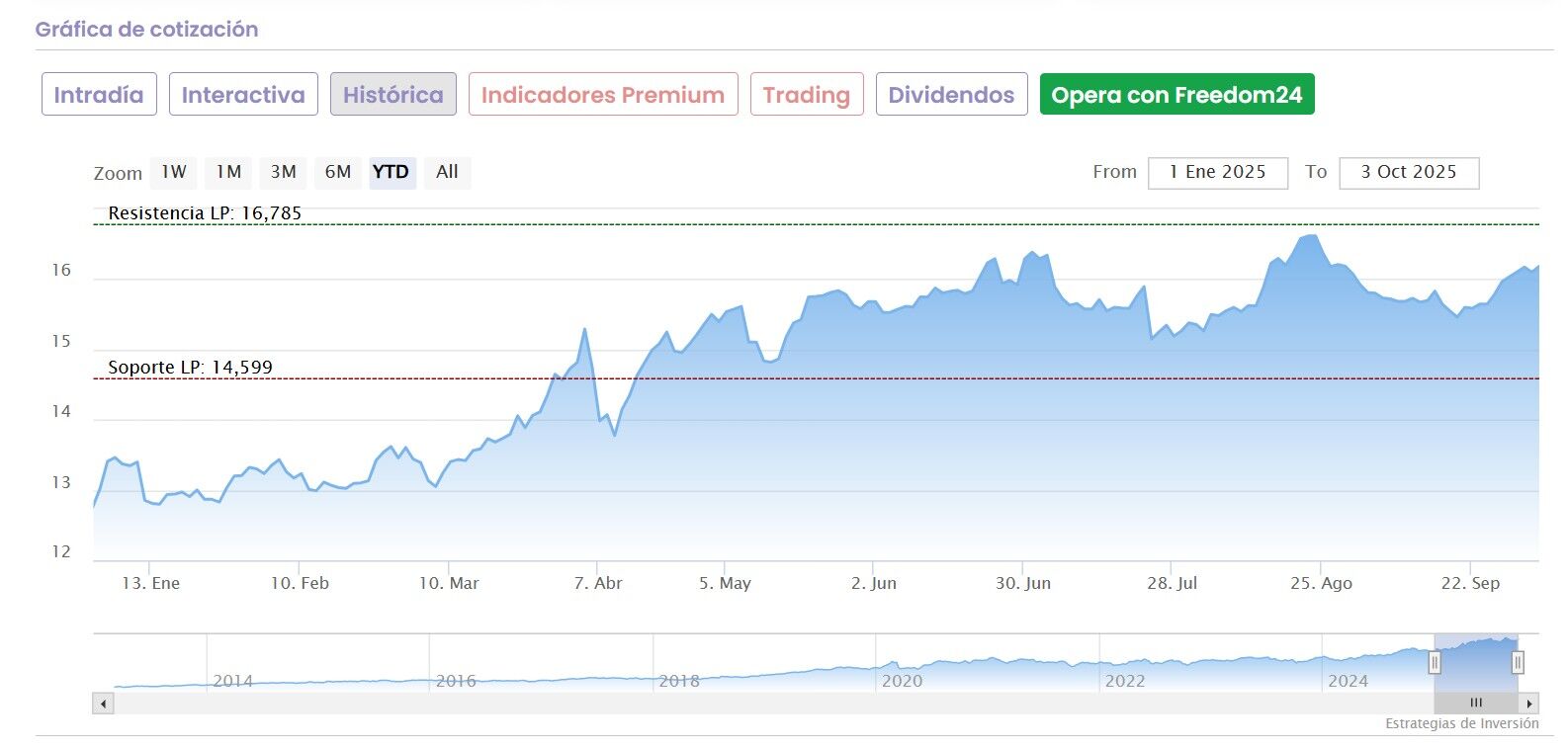Select the 1M zoom range
Viewport: 1568px width, 748px height.
(228, 172)
